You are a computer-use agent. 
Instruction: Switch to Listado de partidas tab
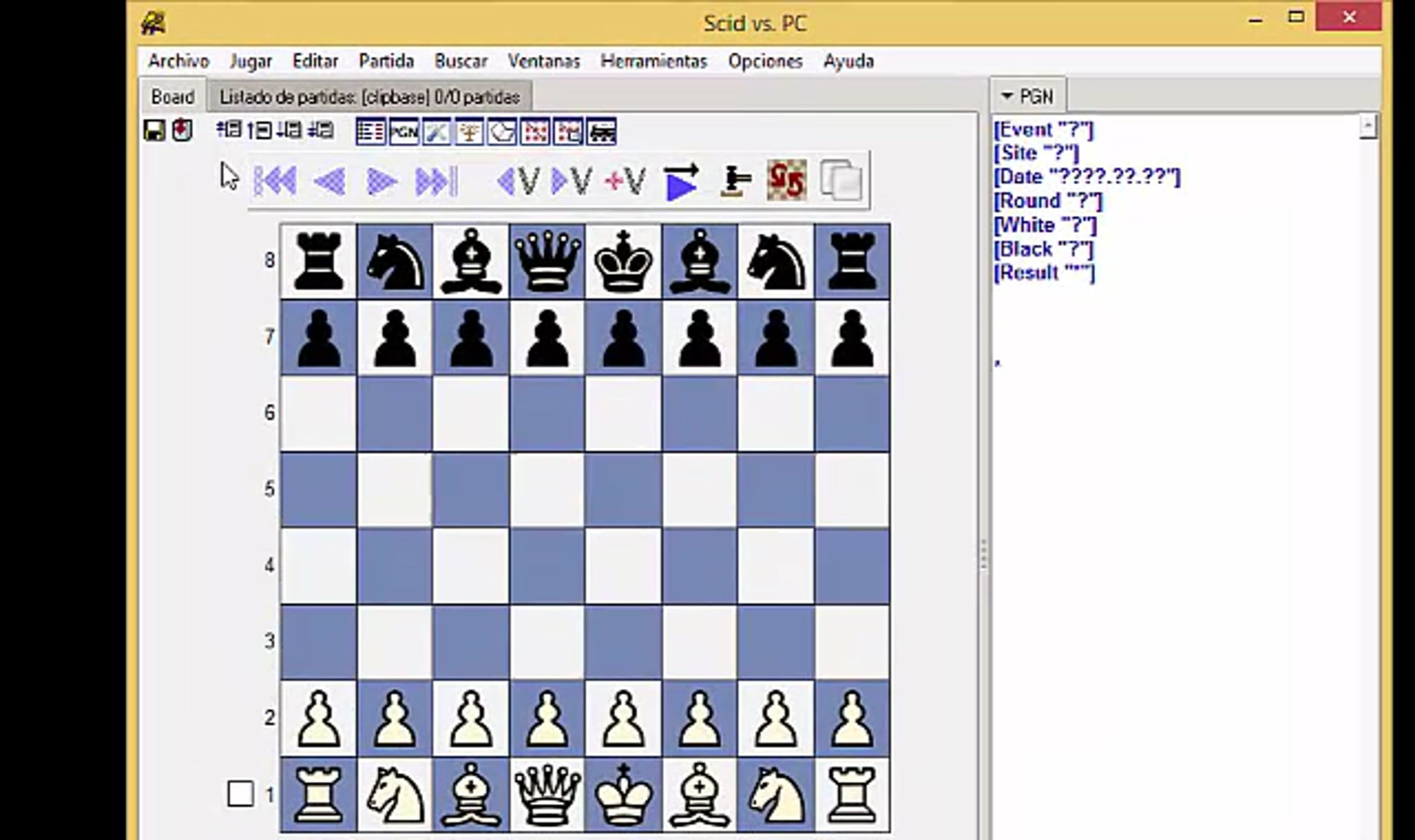pos(370,97)
